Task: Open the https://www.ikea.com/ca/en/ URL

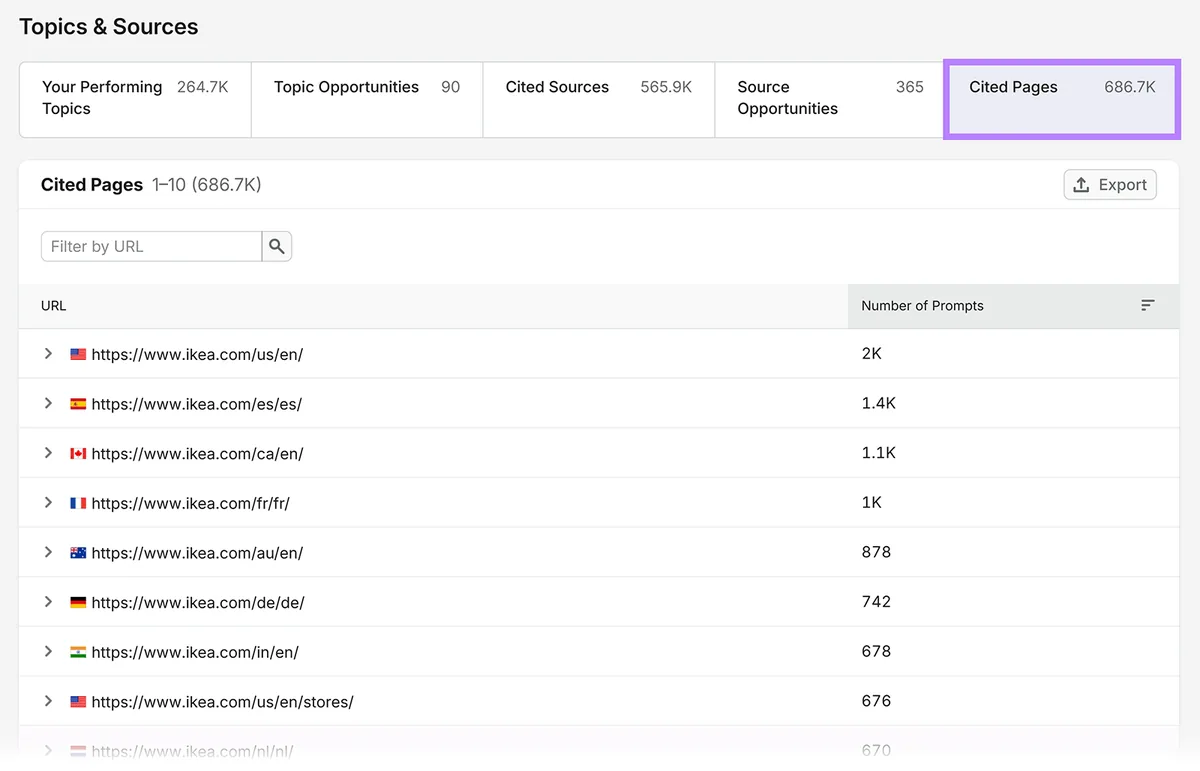Action: coord(197,453)
